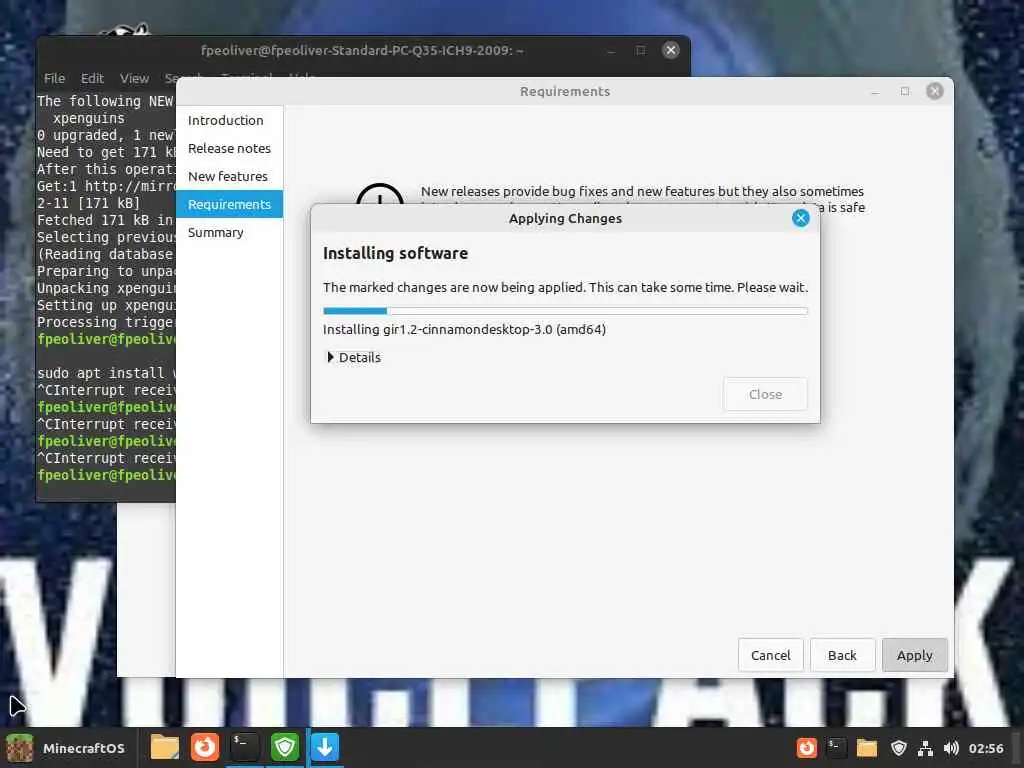Click the folder icon in the system tray
The image size is (1024, 768).
[x=867, y=748]
